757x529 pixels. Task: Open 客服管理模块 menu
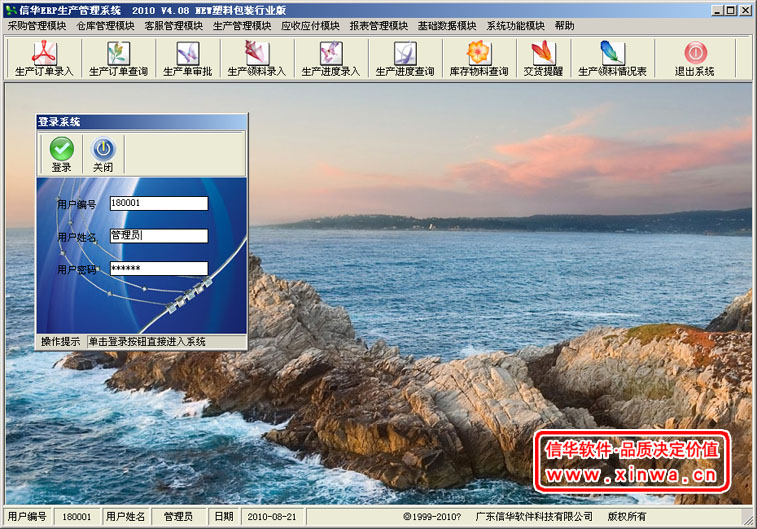174,26
